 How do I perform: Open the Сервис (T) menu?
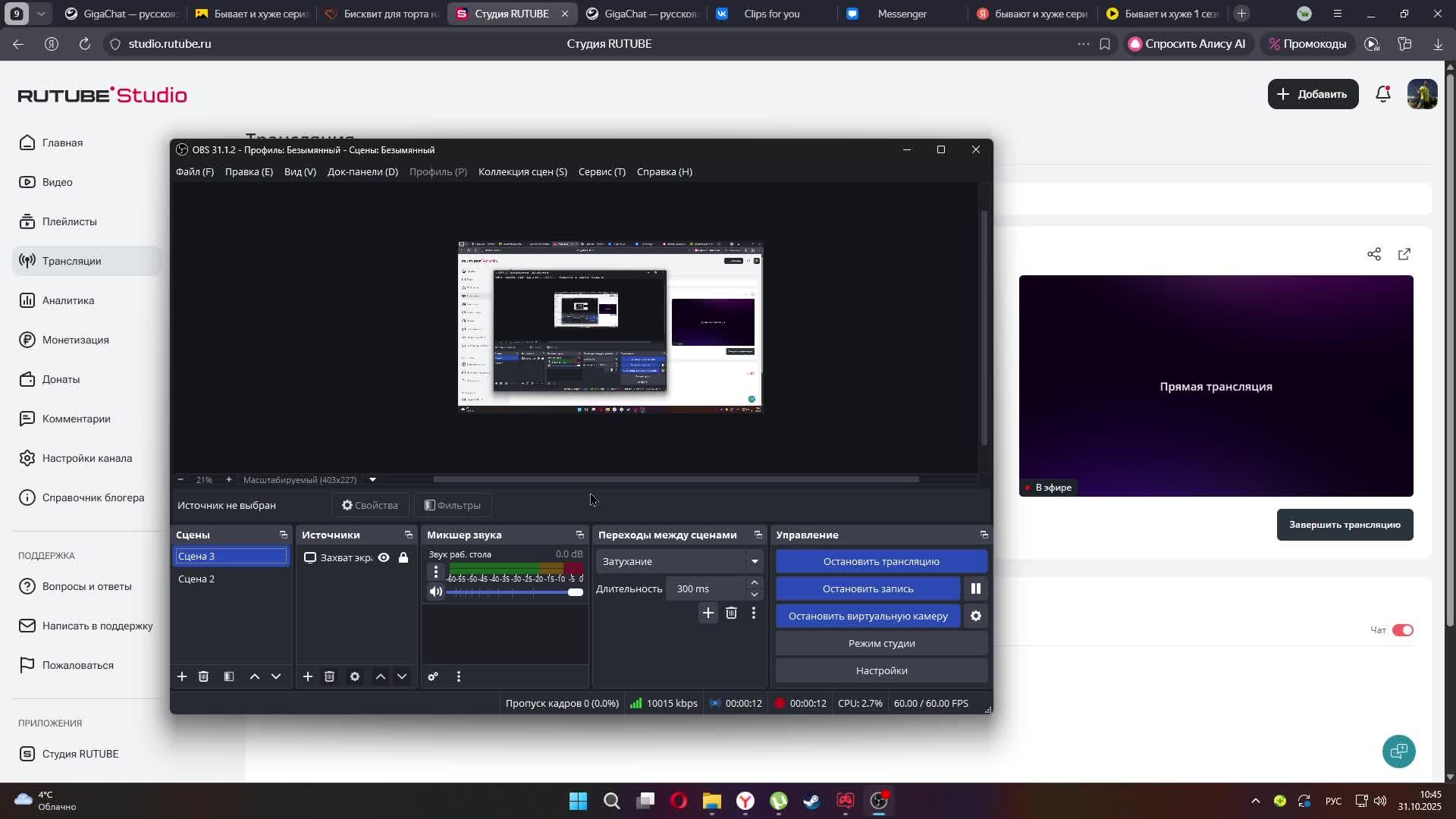[x=601, y=171]
